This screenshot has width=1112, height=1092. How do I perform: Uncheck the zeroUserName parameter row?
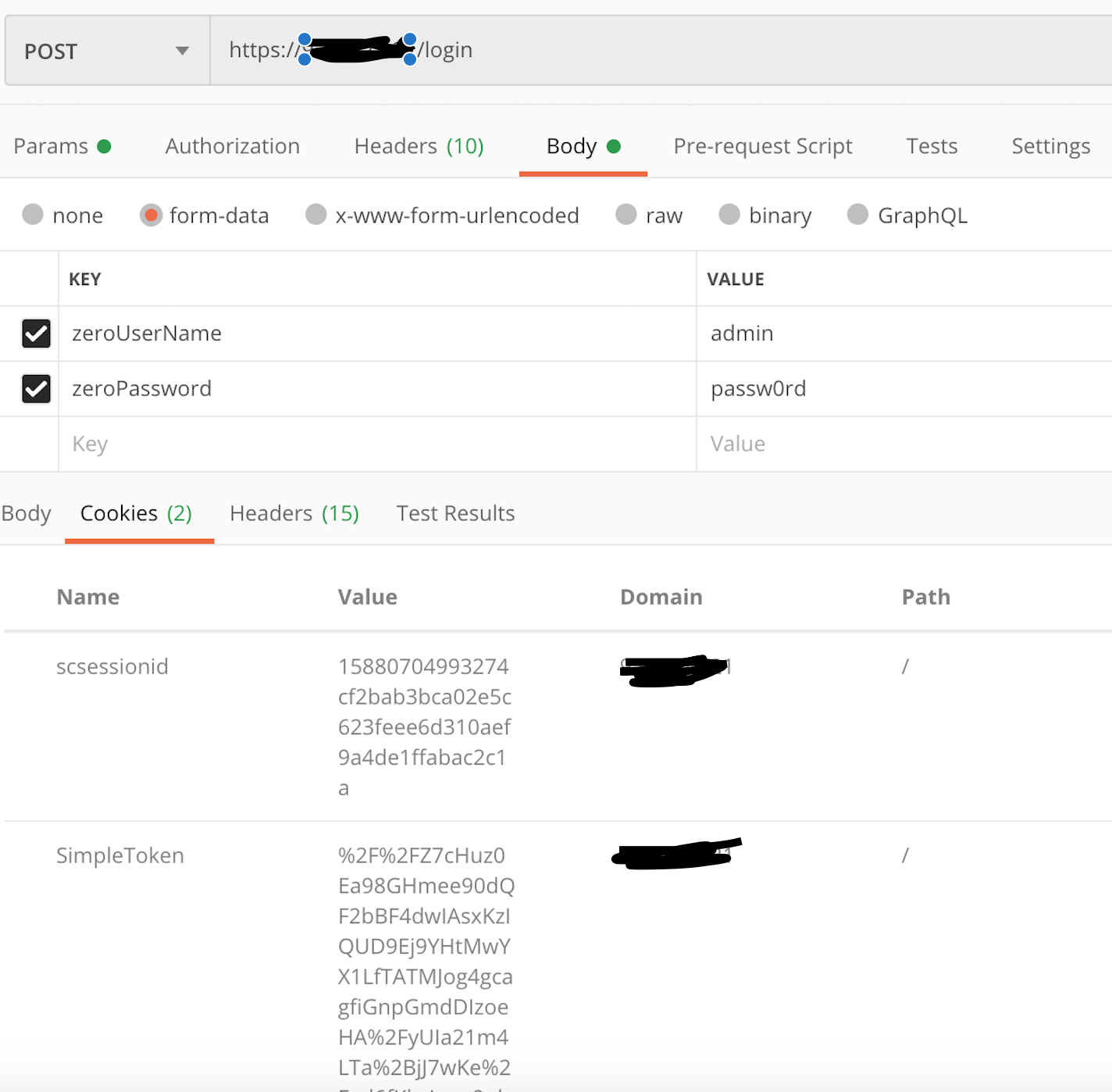36,334
